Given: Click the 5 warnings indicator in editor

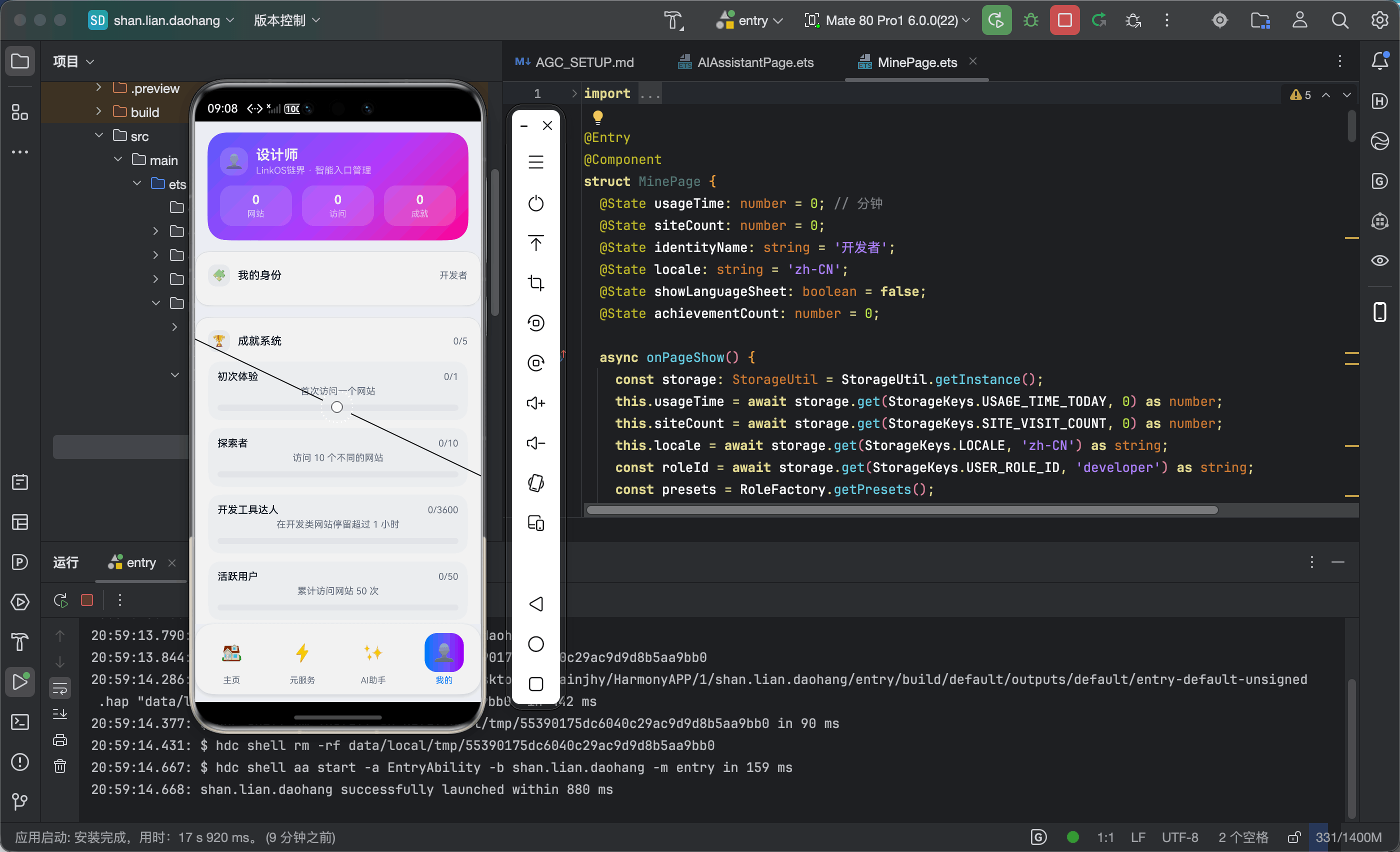Looking at the screenshot, I should pos(1300,95).
